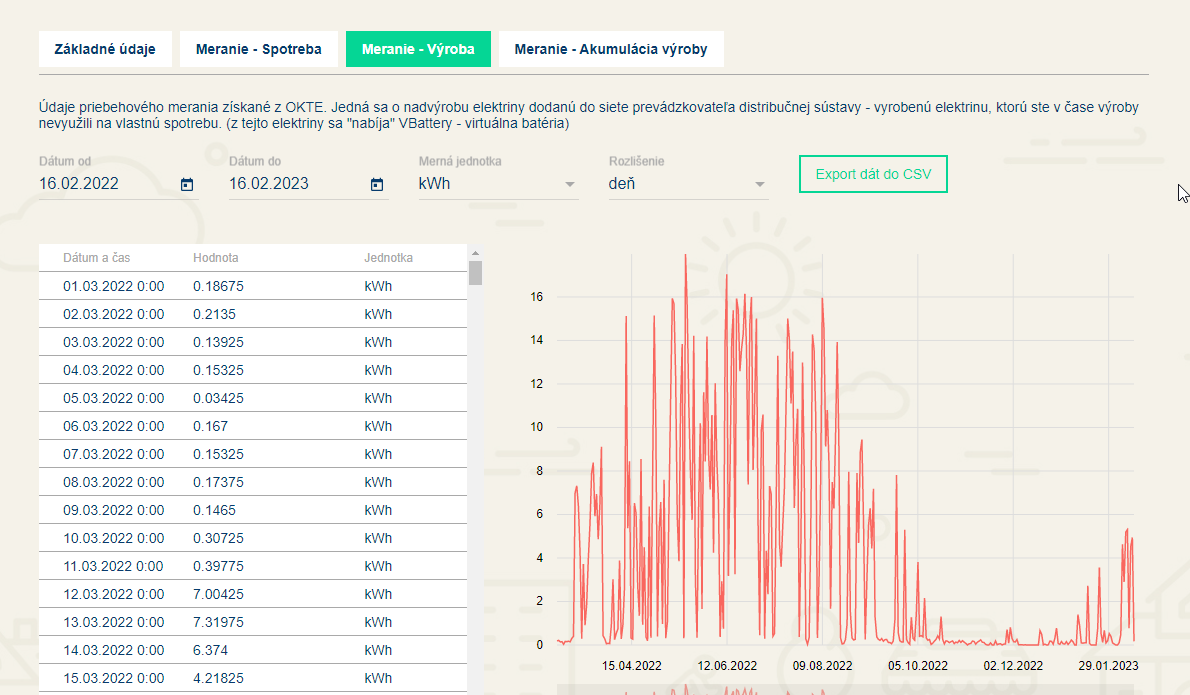This screenshot has width=1190, height=695.
Task: Select the row dated 03.03.2022 0:00
Action: pyautogui.click(x=253, y=342)
